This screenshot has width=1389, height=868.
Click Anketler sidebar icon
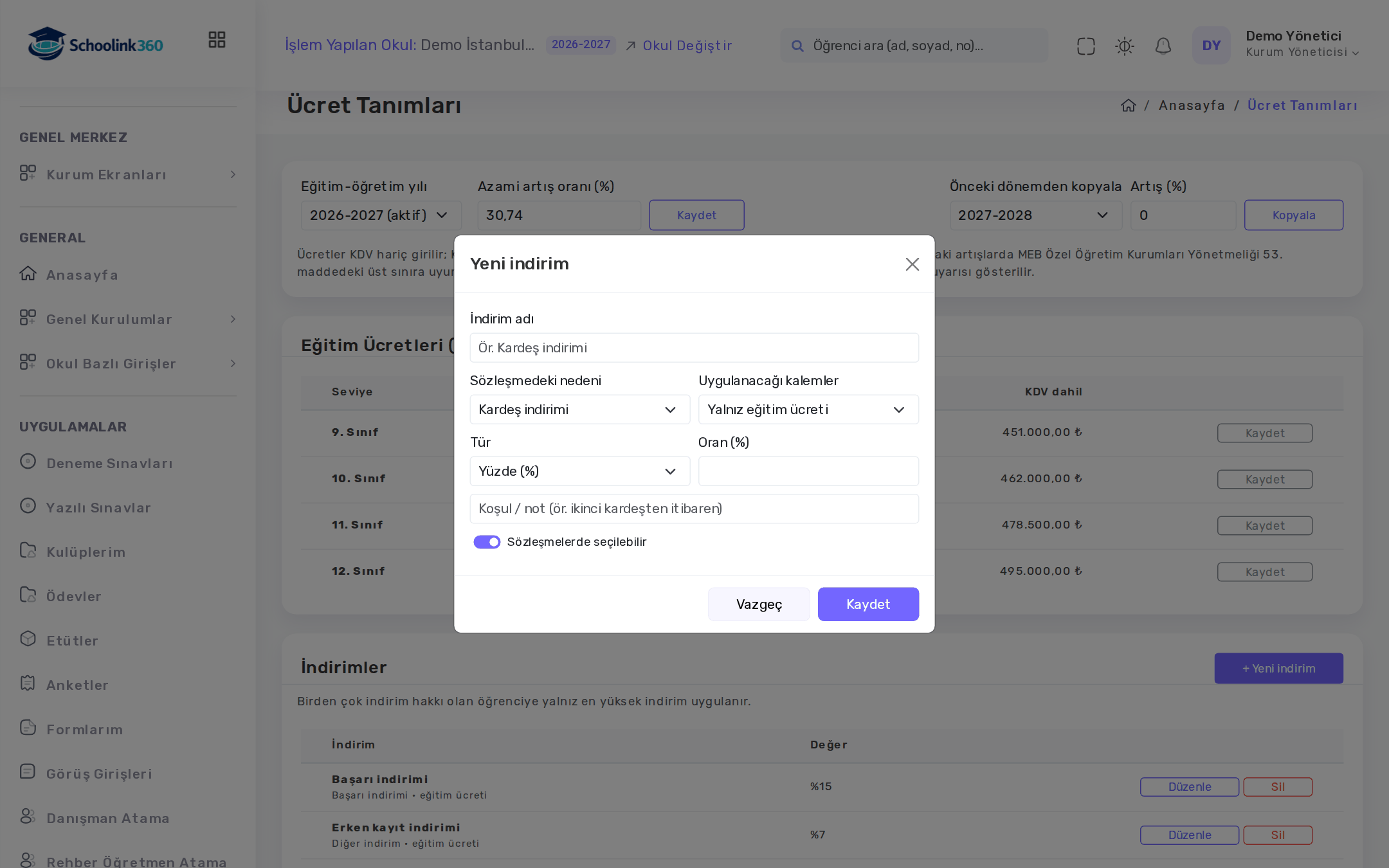[28, 683]
